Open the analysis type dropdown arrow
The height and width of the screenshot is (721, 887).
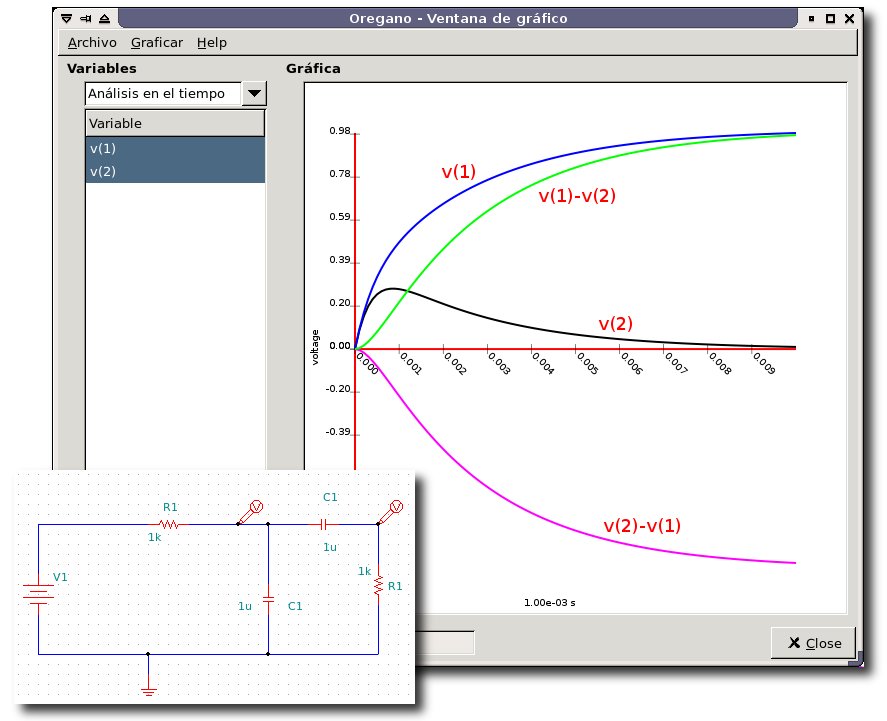(255, 94)
